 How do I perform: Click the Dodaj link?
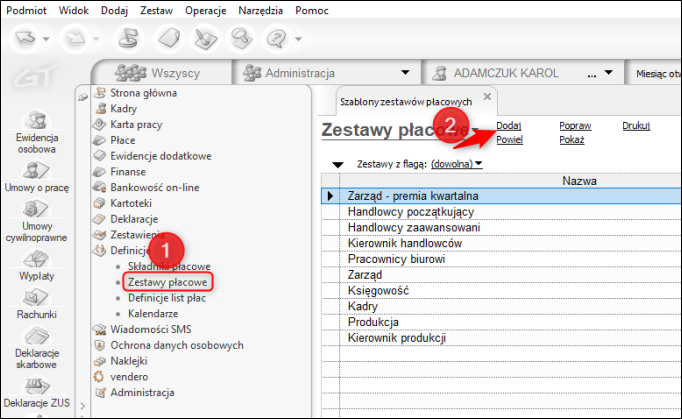[x=508, y=126]
